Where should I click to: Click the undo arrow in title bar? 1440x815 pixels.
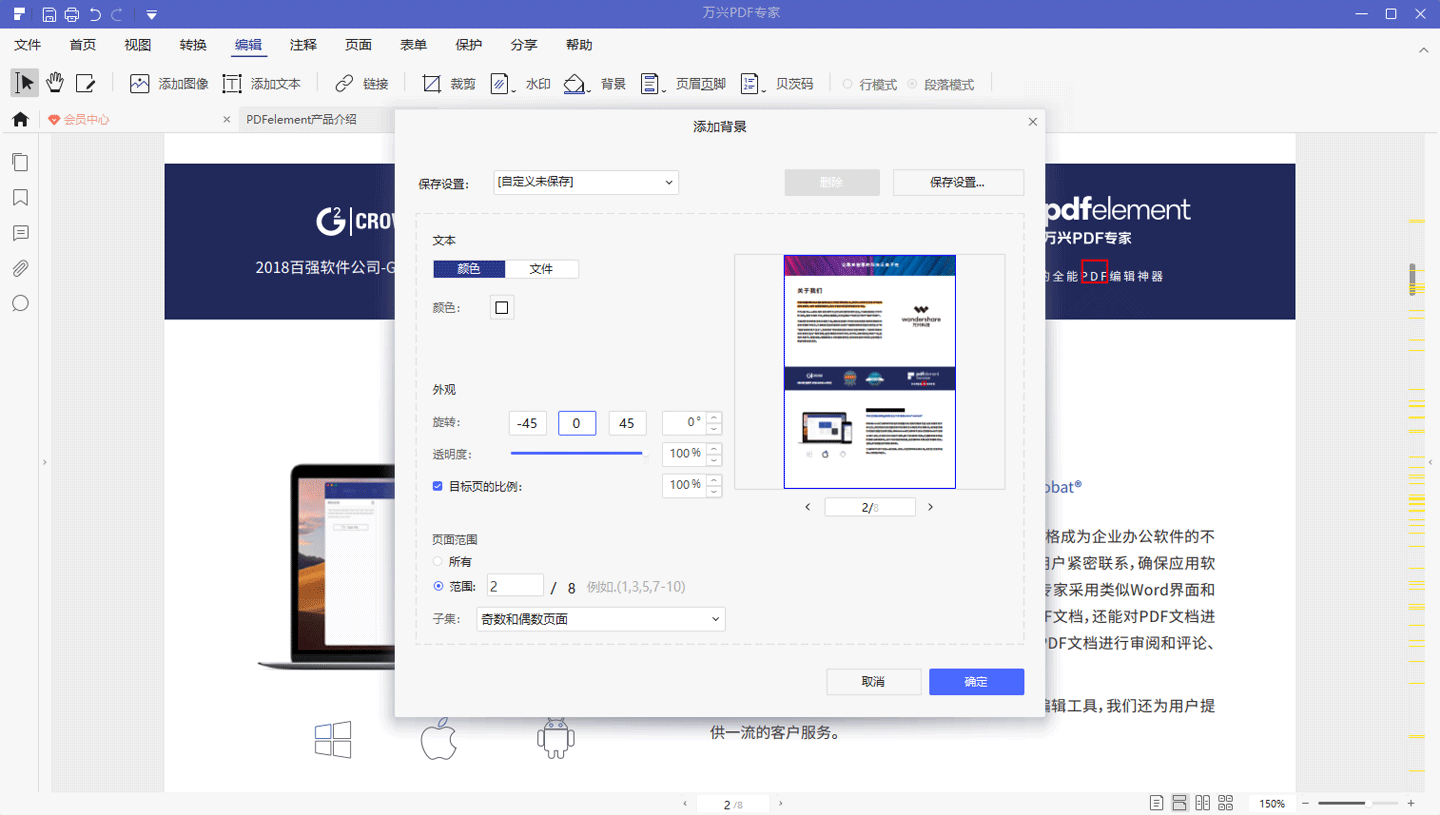point(95,14)
